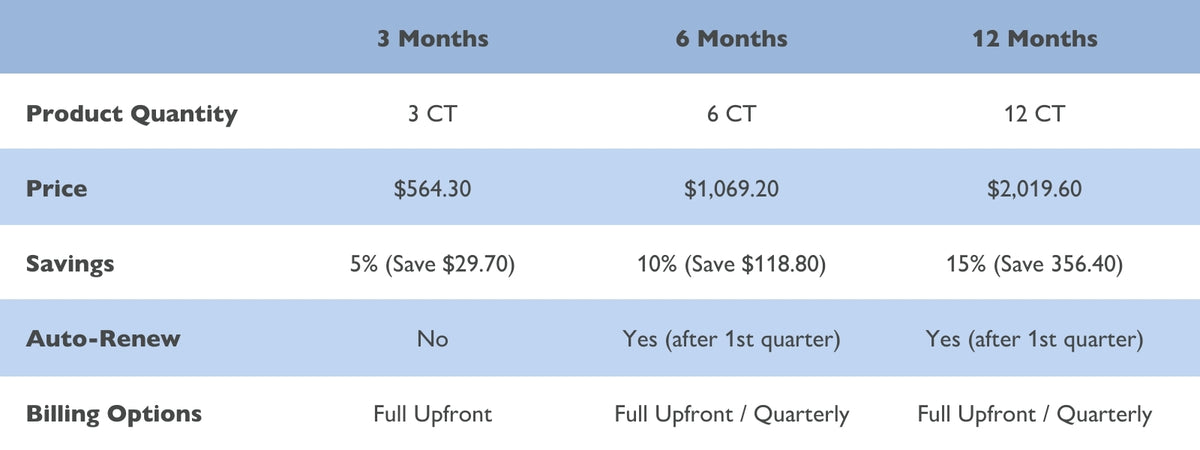The width and height of the screenshot is (1200, 450).
Task: Select the 6 CT quantity cell
Action: tap(730, 114)
